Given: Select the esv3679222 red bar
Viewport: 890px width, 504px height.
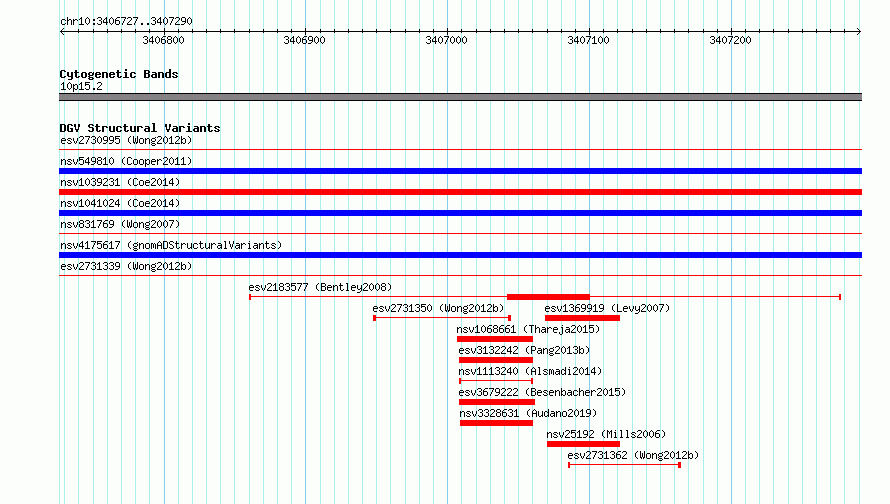Looking at the screenshot, I should point(497,402).
